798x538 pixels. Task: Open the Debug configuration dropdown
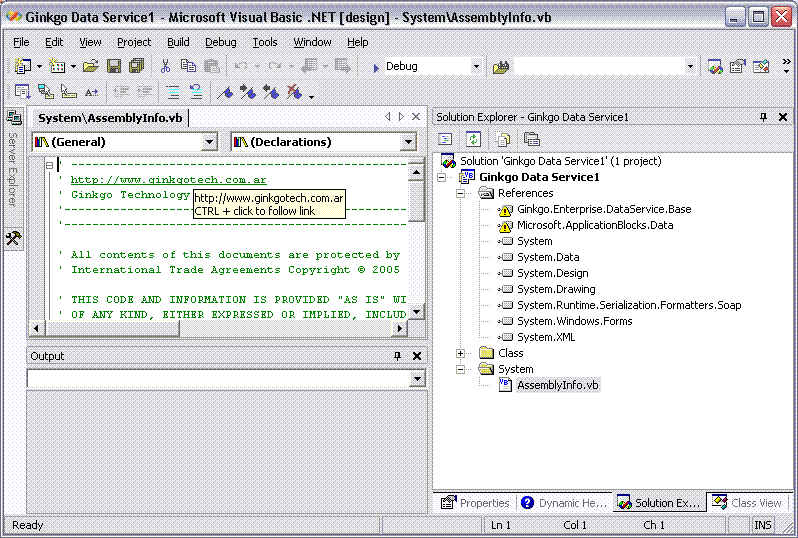(475, 67)
